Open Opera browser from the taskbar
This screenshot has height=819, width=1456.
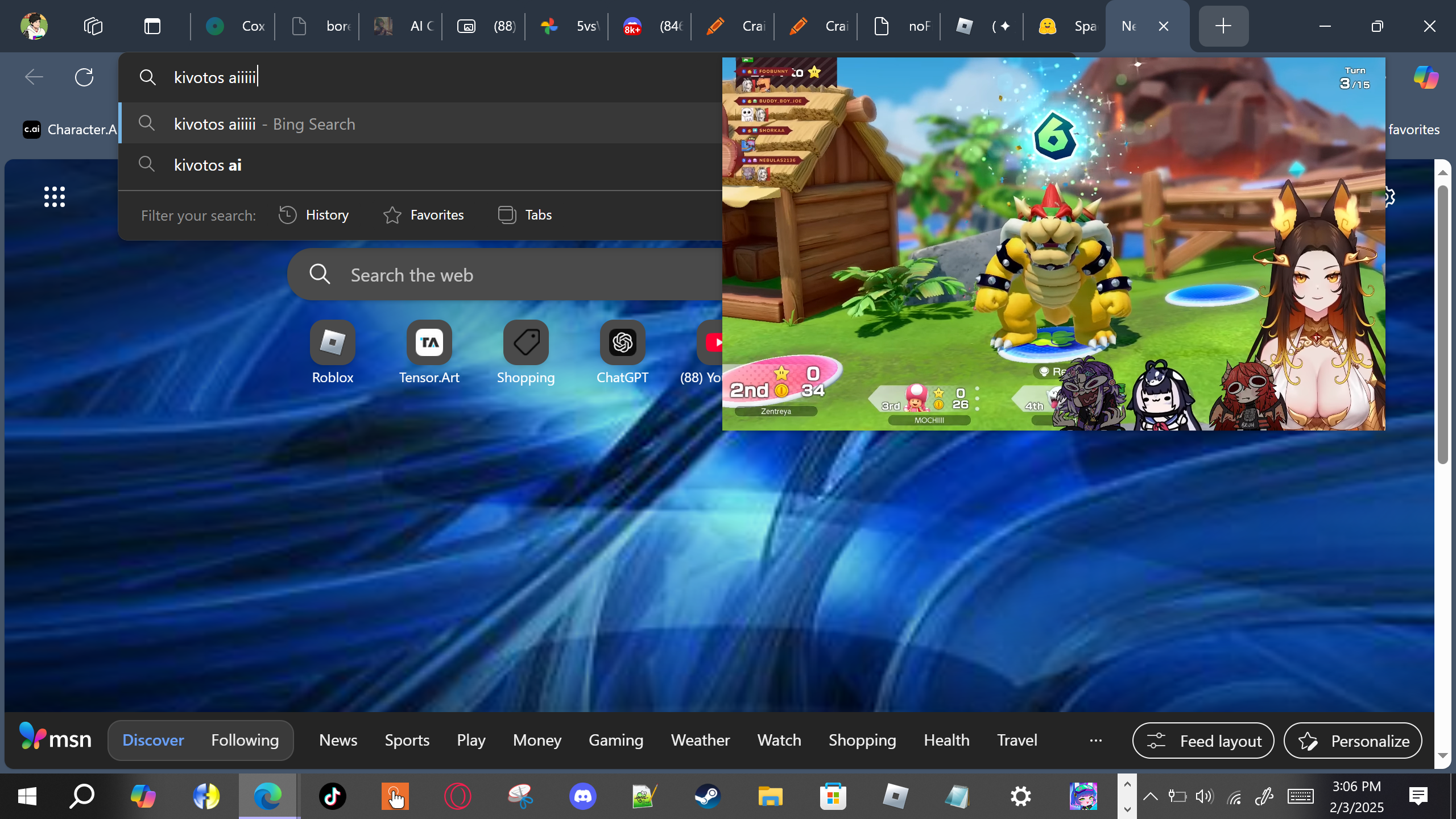click(458, 796)
